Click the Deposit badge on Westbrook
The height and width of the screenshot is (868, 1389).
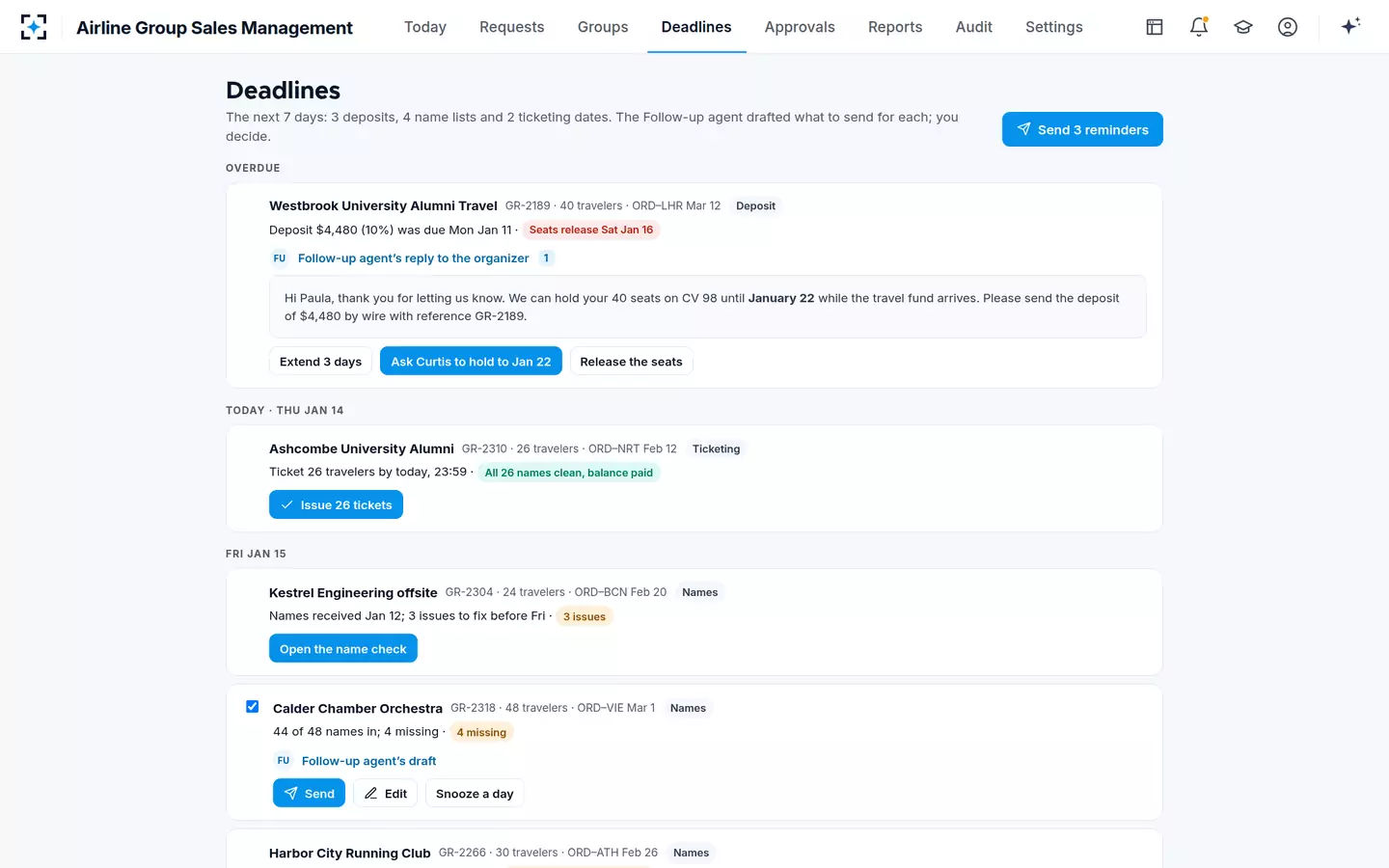pos(755,205)
